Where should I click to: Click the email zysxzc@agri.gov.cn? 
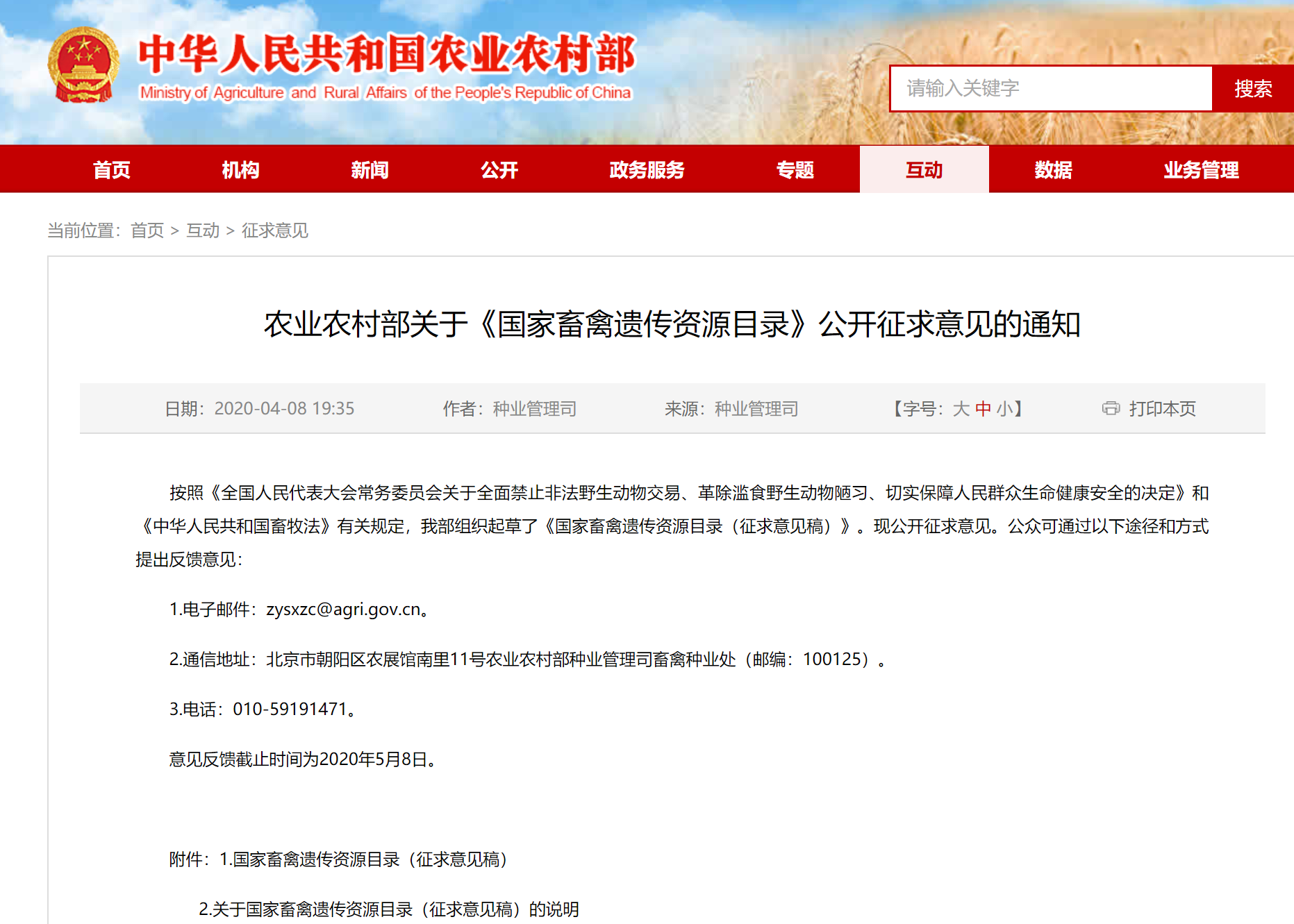(344, 609)
